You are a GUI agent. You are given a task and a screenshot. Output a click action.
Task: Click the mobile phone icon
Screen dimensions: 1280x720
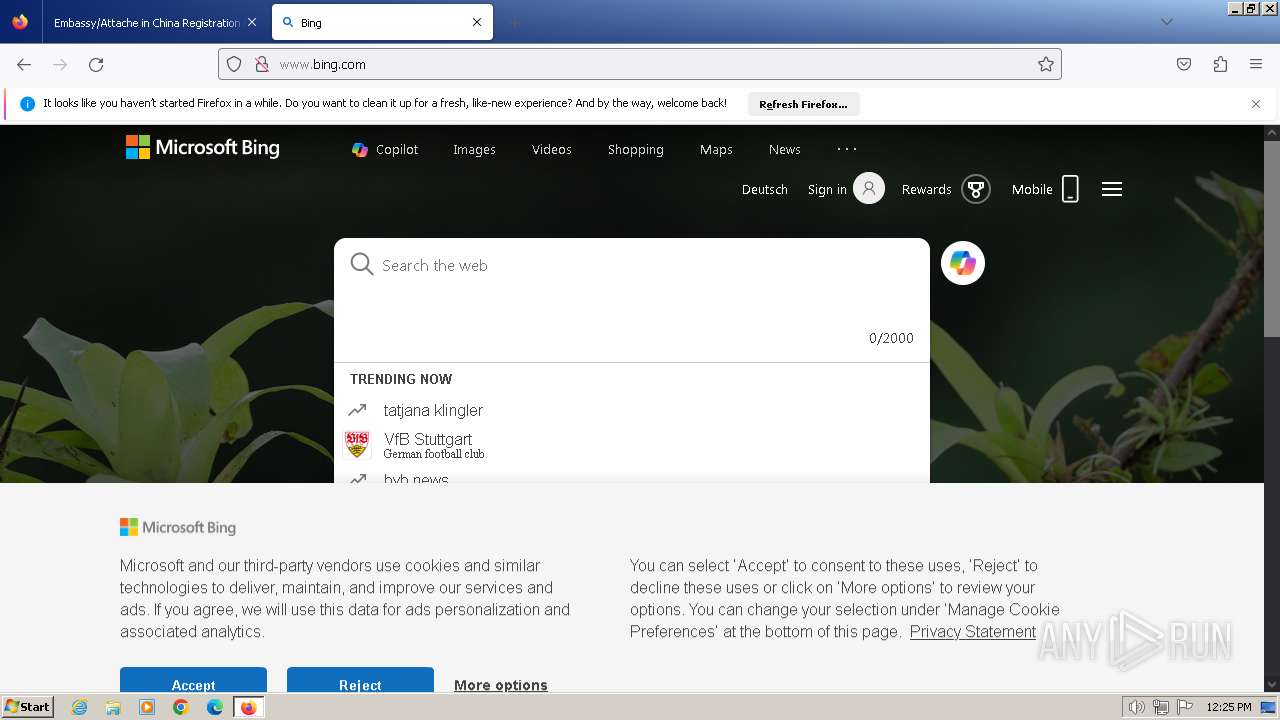pos(1070,189)
